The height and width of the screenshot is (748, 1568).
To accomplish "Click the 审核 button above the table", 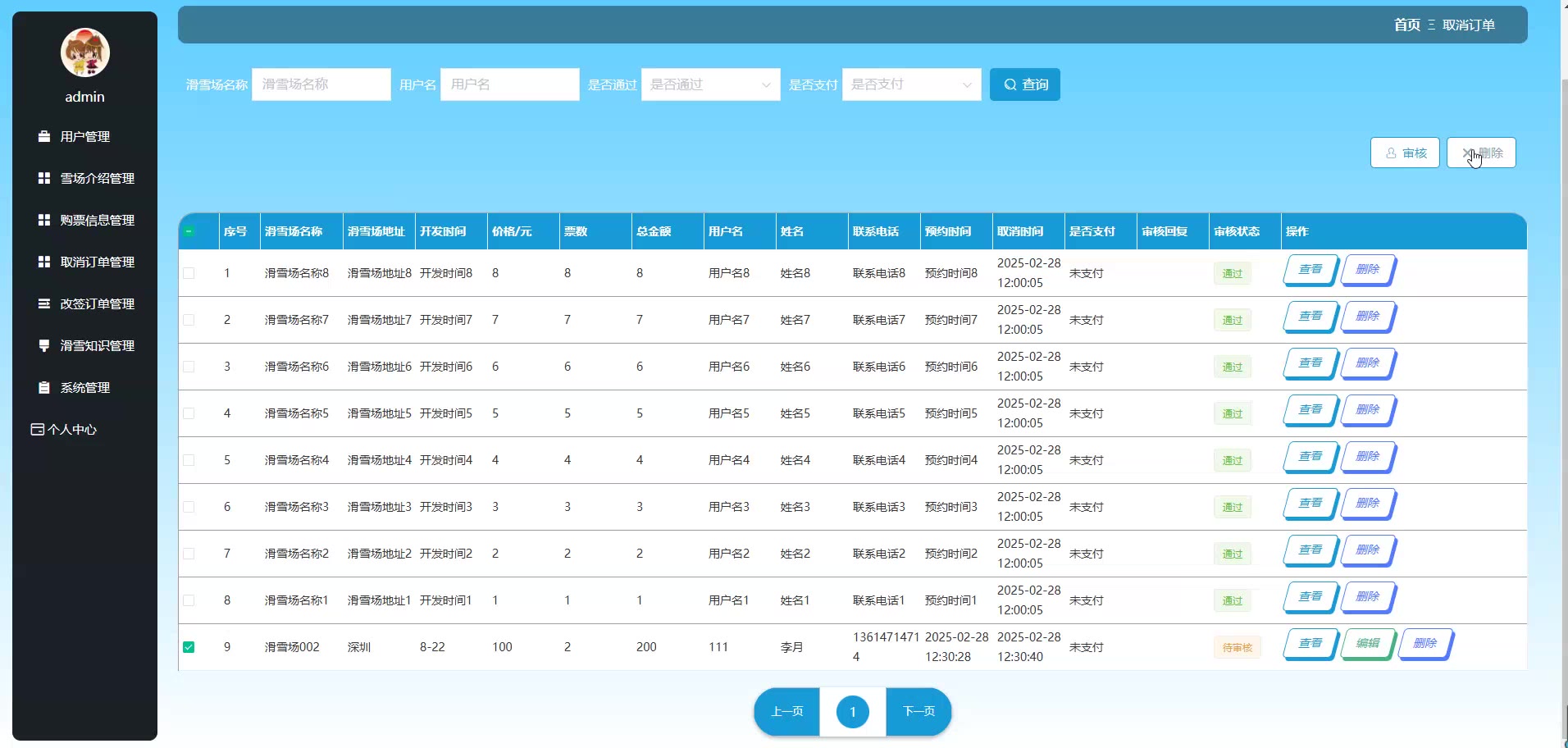I will click(x=1405, y=153).
